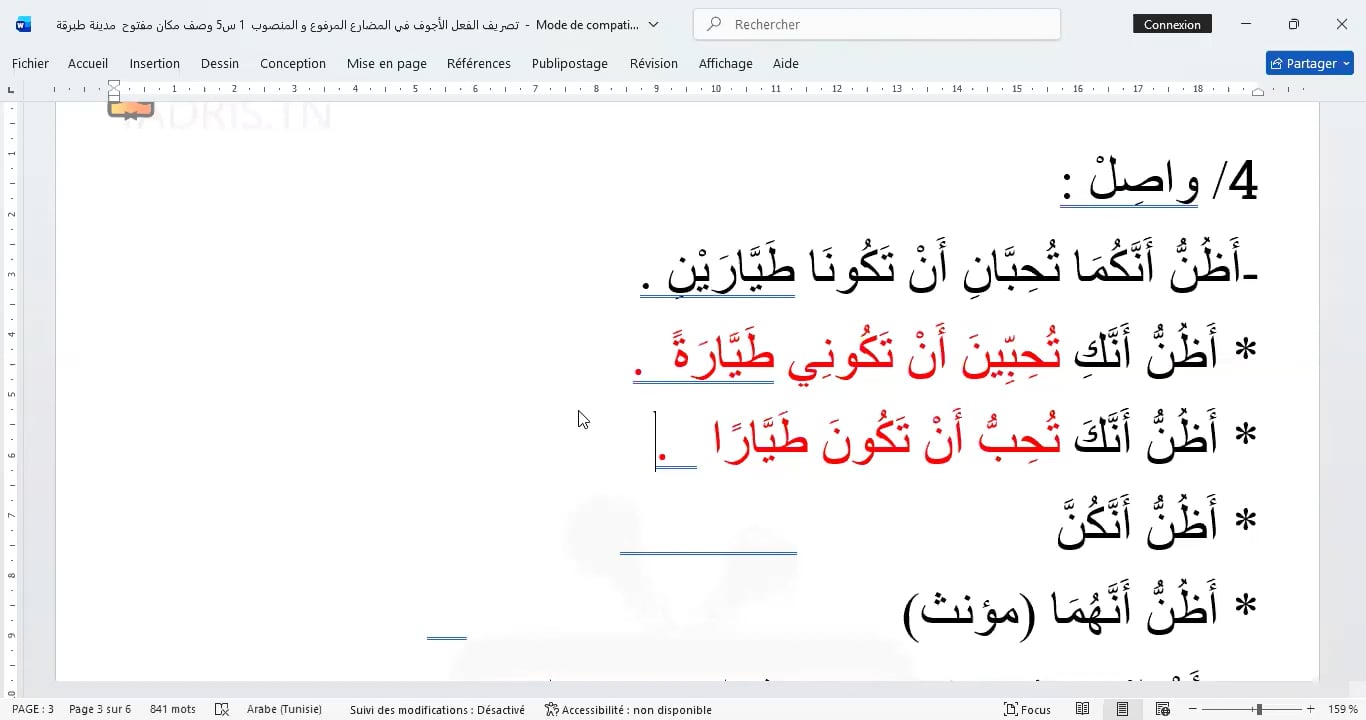Switch to Print Layout view icon

[1123, 709]
